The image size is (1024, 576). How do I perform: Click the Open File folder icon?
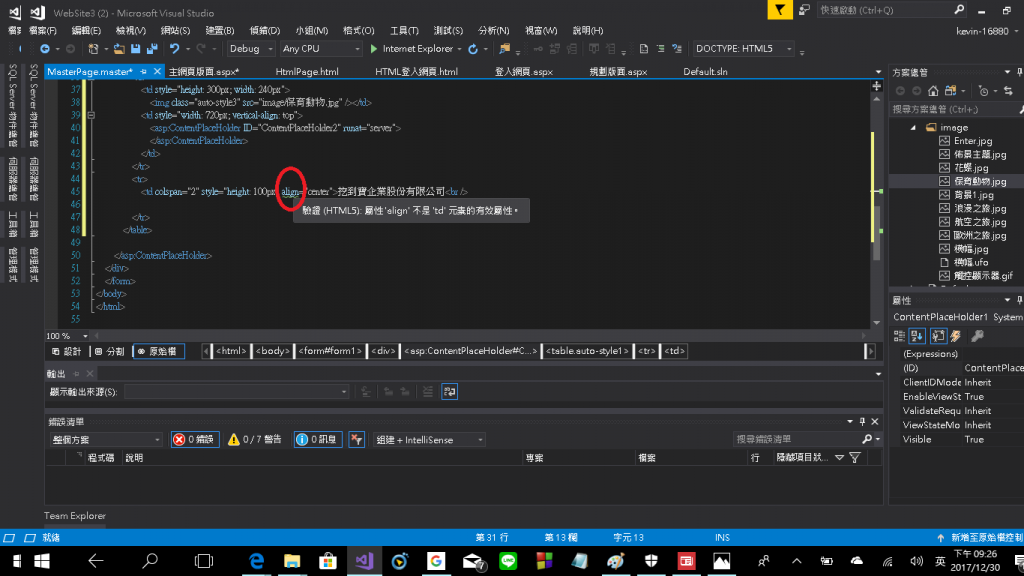[x=119, y=49]
